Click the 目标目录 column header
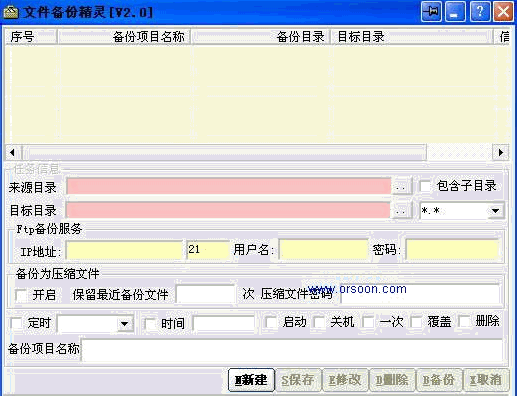The image size is (517, 396). click(x=411, y=37)
